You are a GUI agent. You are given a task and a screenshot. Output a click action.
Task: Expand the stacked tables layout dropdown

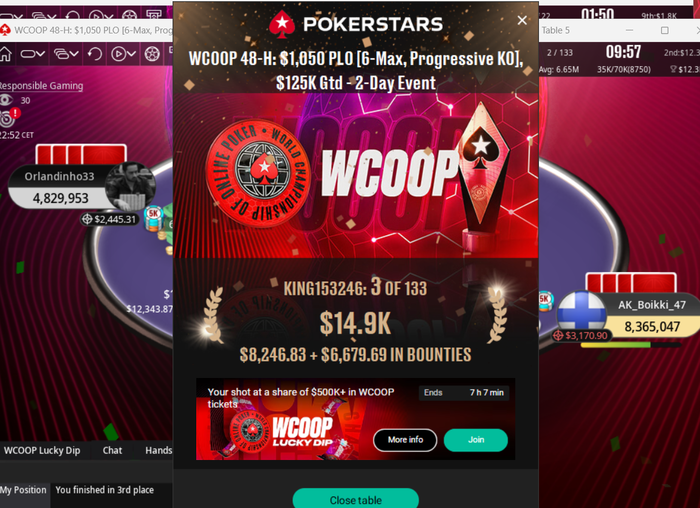[66, 54]
